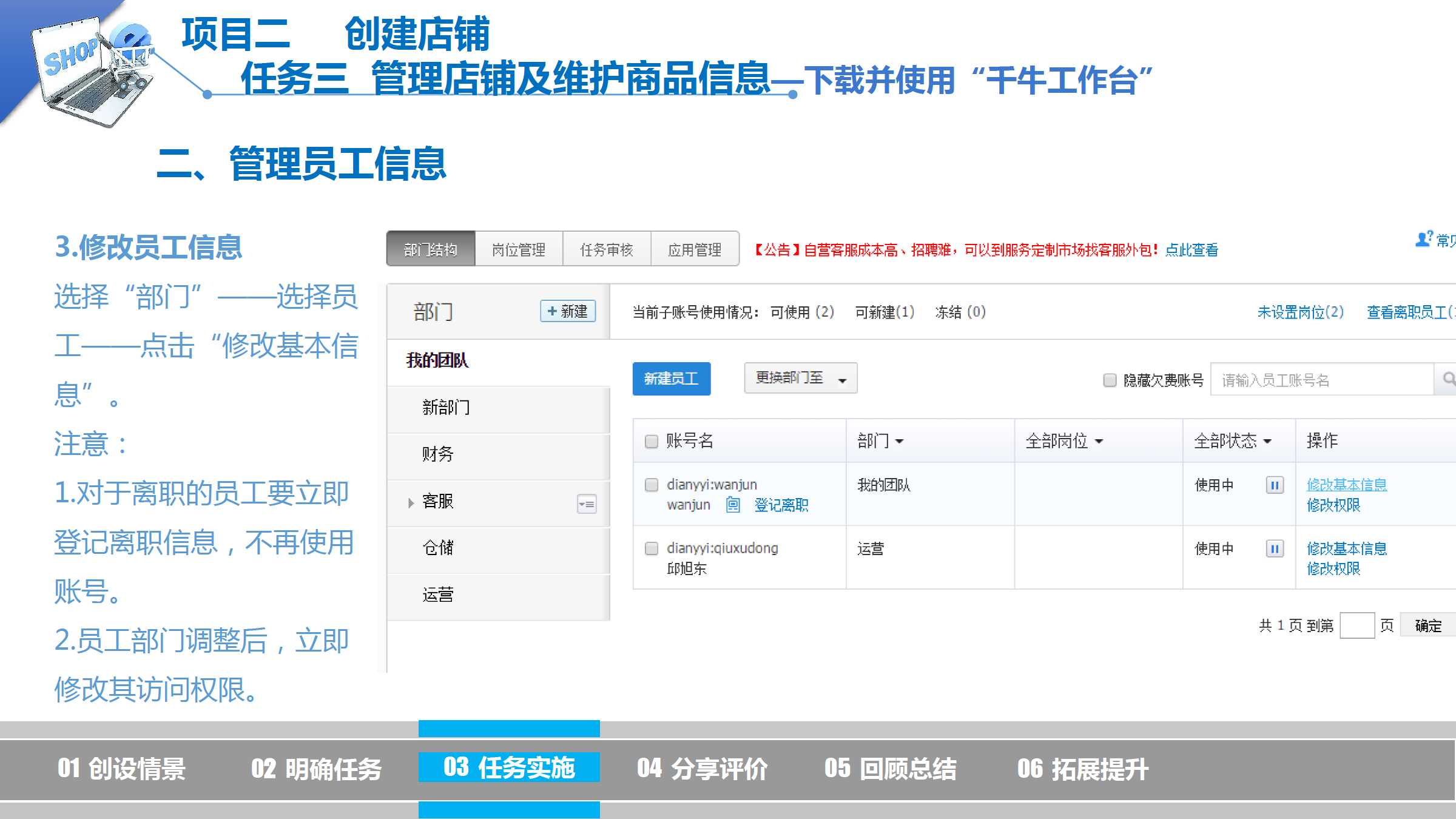
Task: Open the 应用管理 tab
Action: pyautogui.click(x=695, y=249)
